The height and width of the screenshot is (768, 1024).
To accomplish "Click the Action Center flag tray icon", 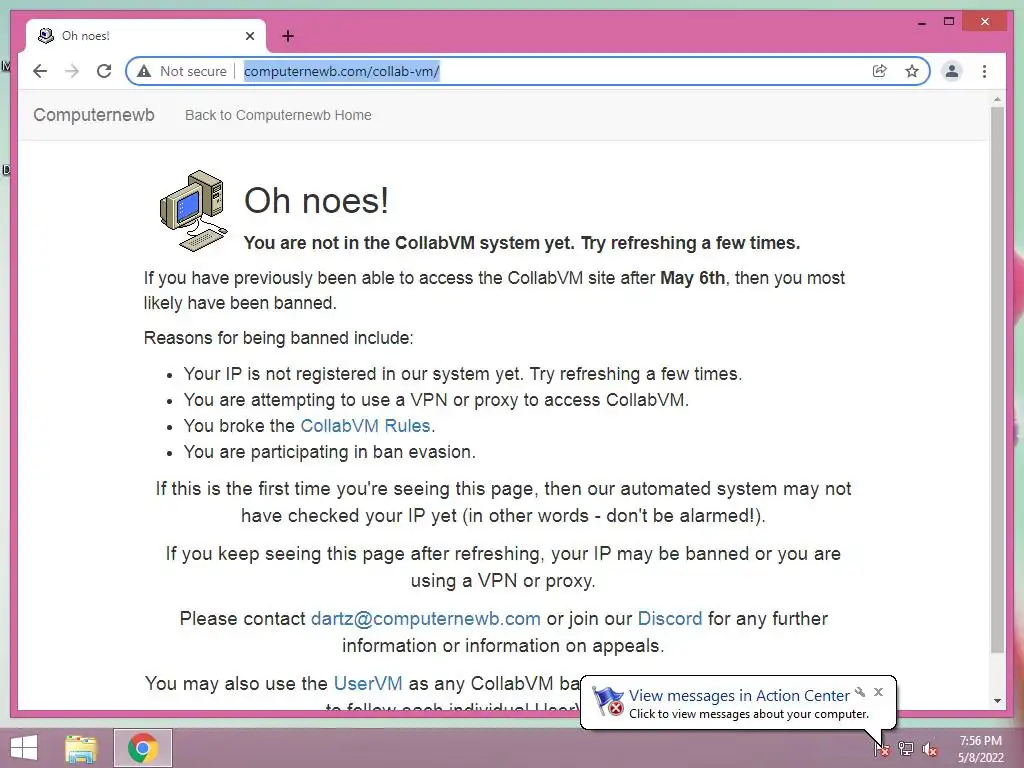I will pyautogui.click(x=882, y=748).
